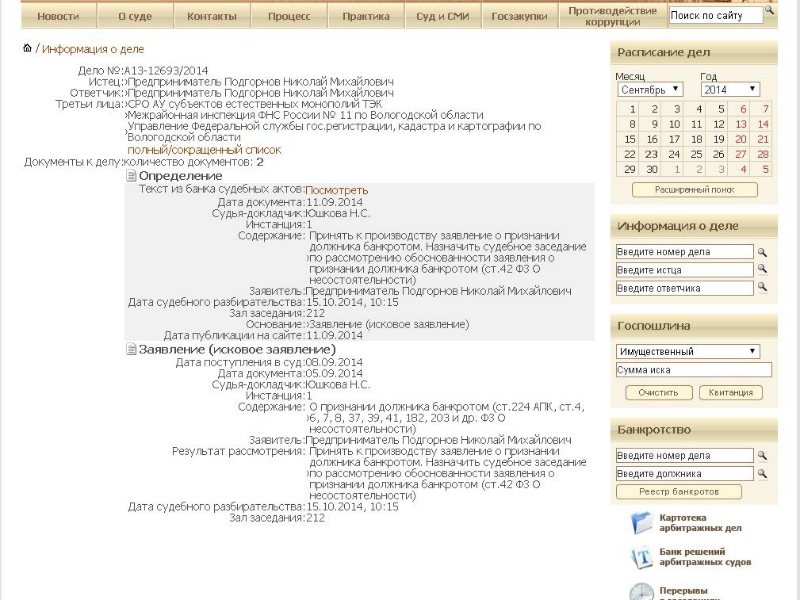Click the home icon in the breadcrumb

click(27, 48)
